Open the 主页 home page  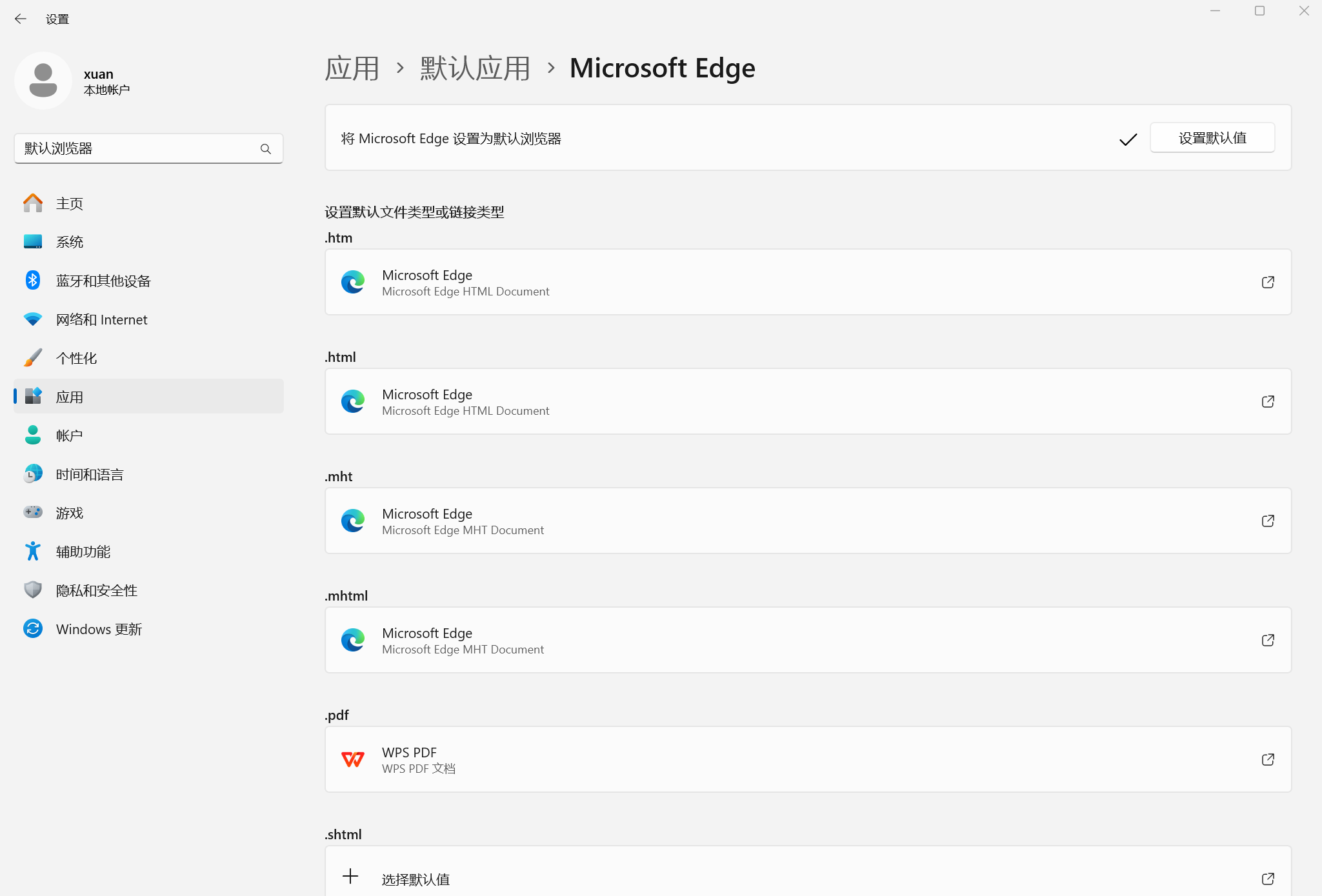pos(148,203)
